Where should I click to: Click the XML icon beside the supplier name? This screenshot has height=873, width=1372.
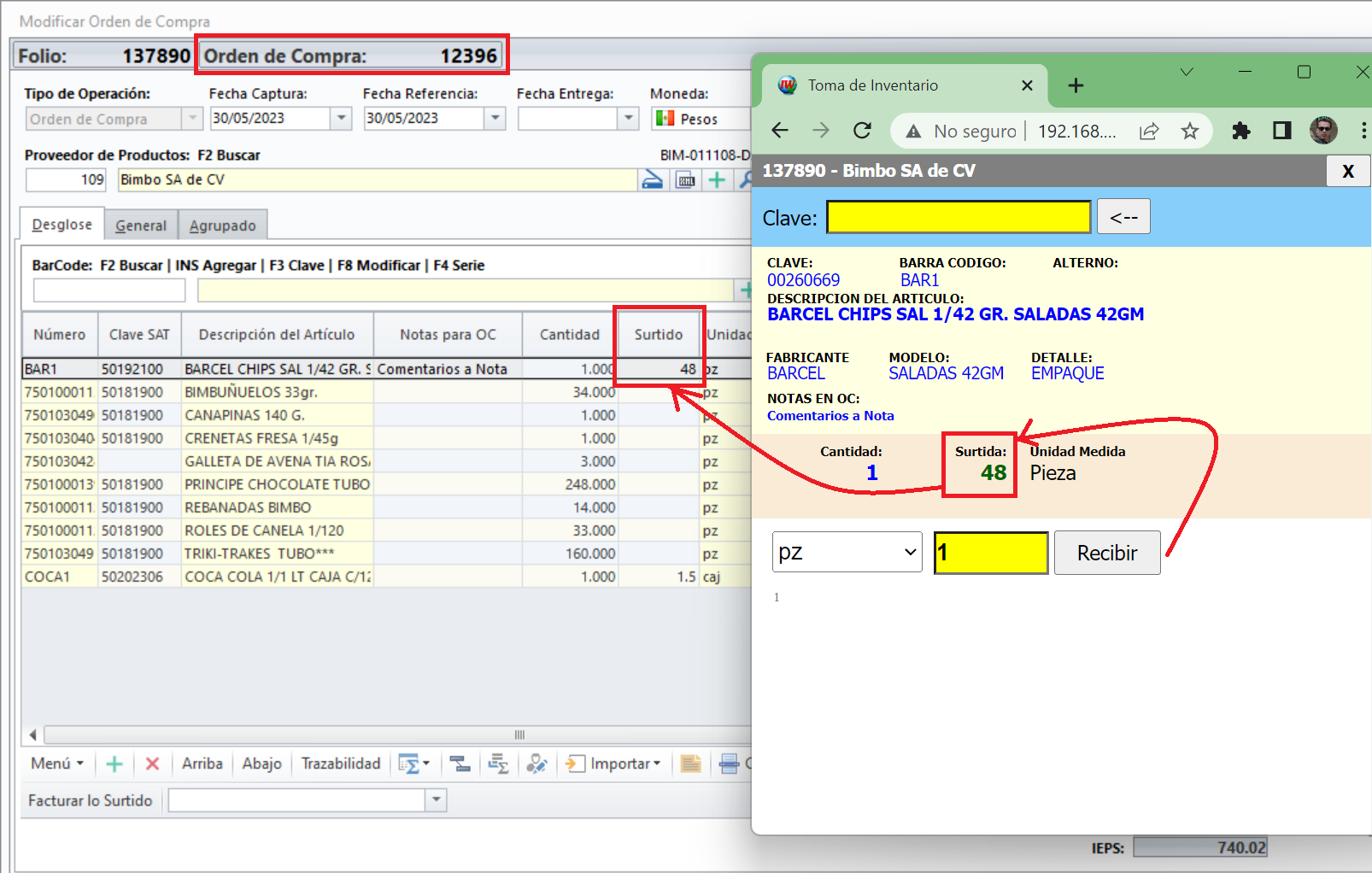point(685,180)
